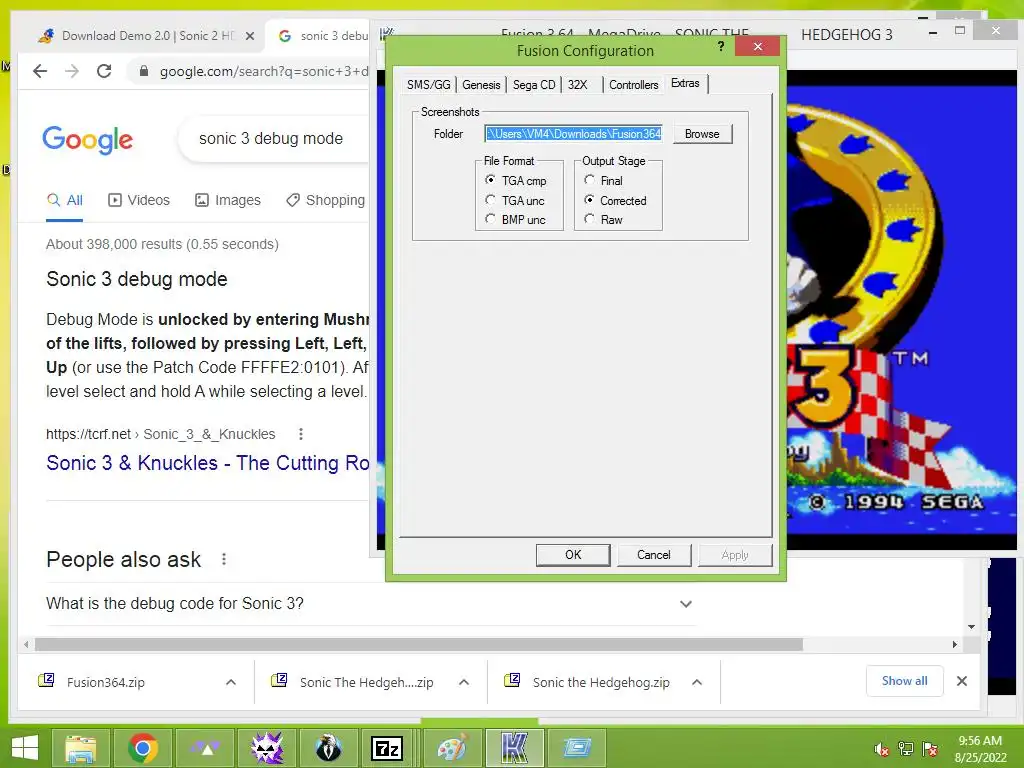
Task: Open the purple triangle taskbar icon
Action: click(204, 748)
